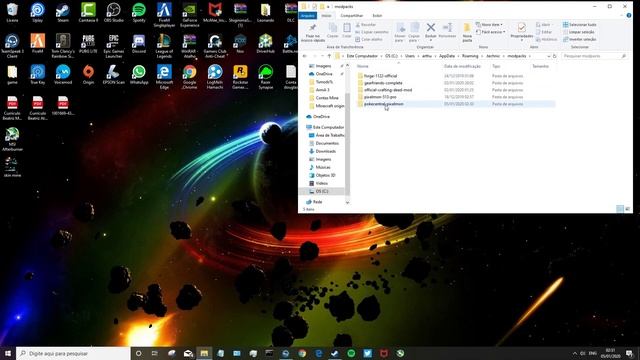Open recent locations dropdown arrow
This screenshot has width=640, height=360.
pyautogui.click(x=322, y=56)
